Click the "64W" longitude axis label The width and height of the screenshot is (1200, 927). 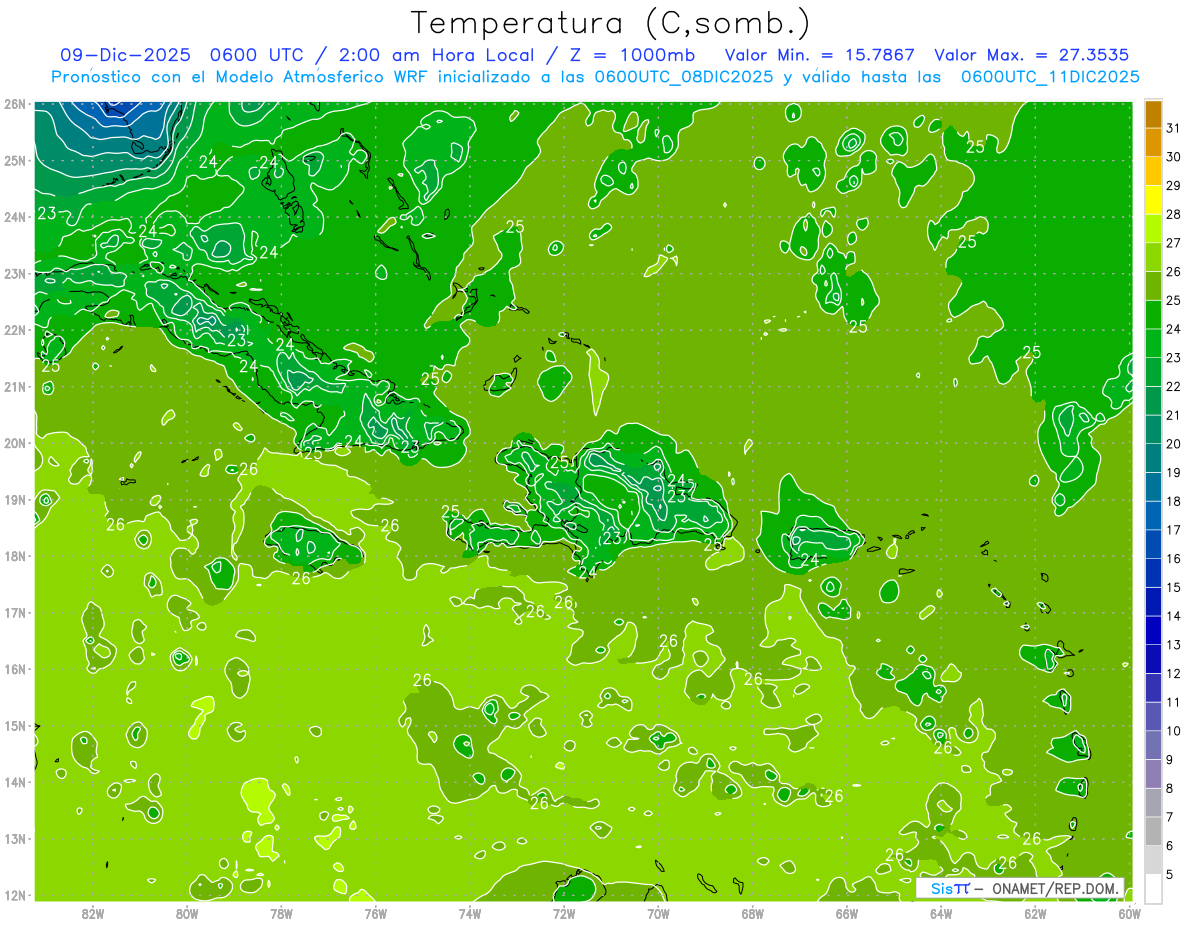click(x=941, y=913)
